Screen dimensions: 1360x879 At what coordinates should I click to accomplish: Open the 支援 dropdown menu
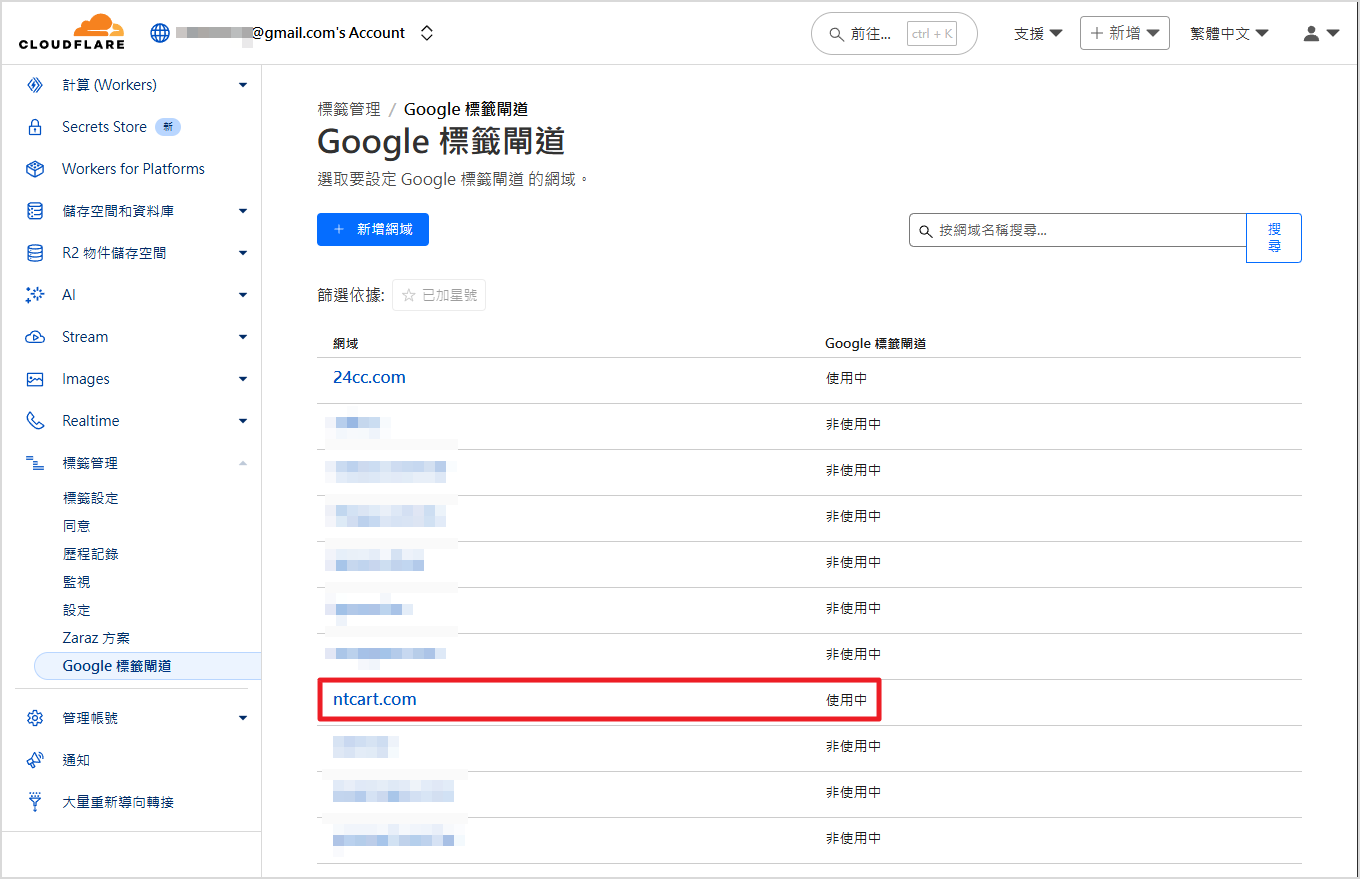pyautogui.click(x=1038, y=33)
